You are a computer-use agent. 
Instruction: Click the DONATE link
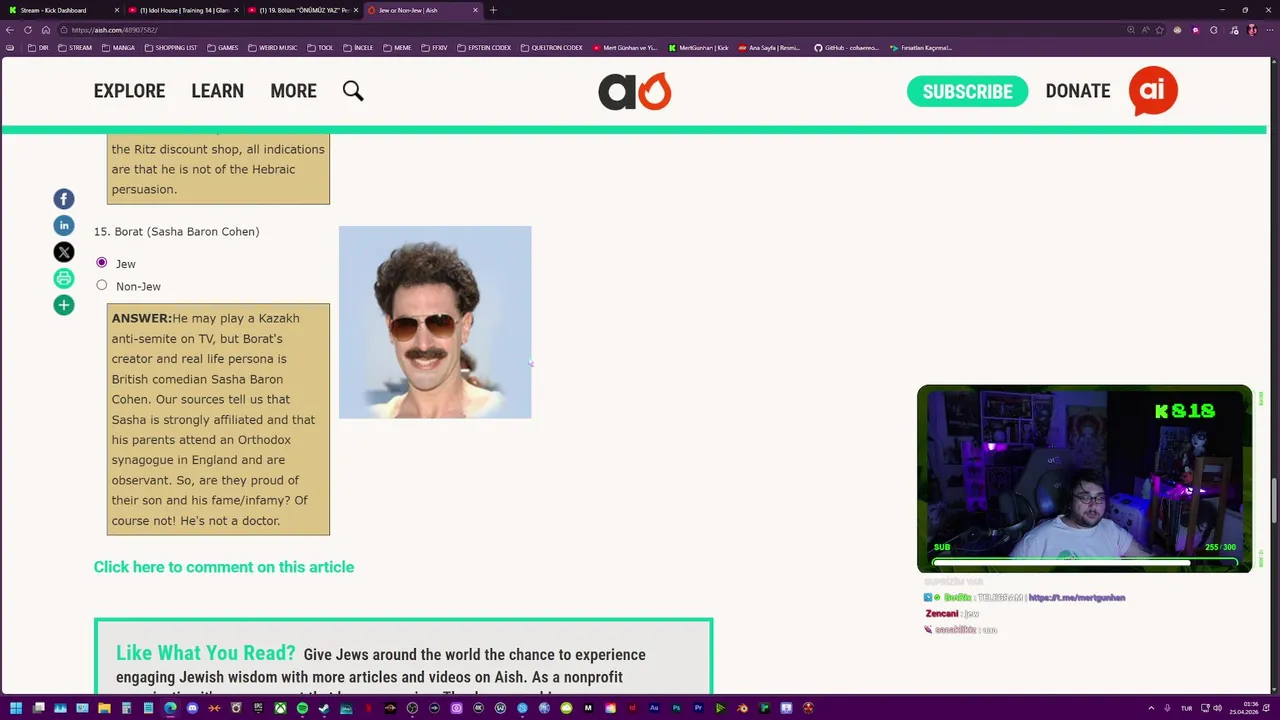click(x=1078, y=91)
